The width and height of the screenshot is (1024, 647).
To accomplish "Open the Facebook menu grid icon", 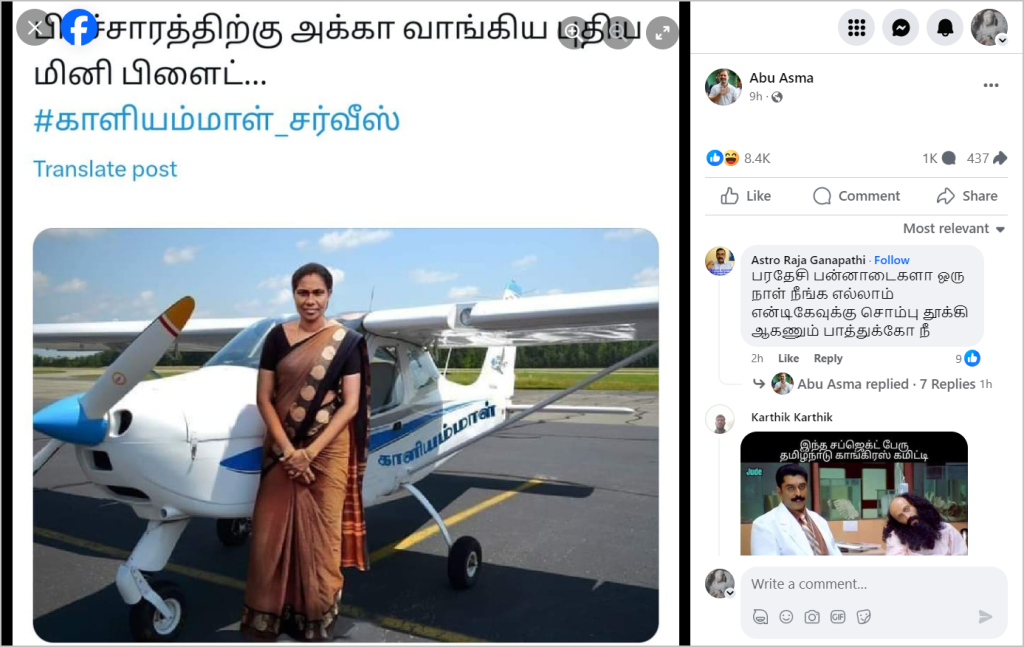I will 856,27.
